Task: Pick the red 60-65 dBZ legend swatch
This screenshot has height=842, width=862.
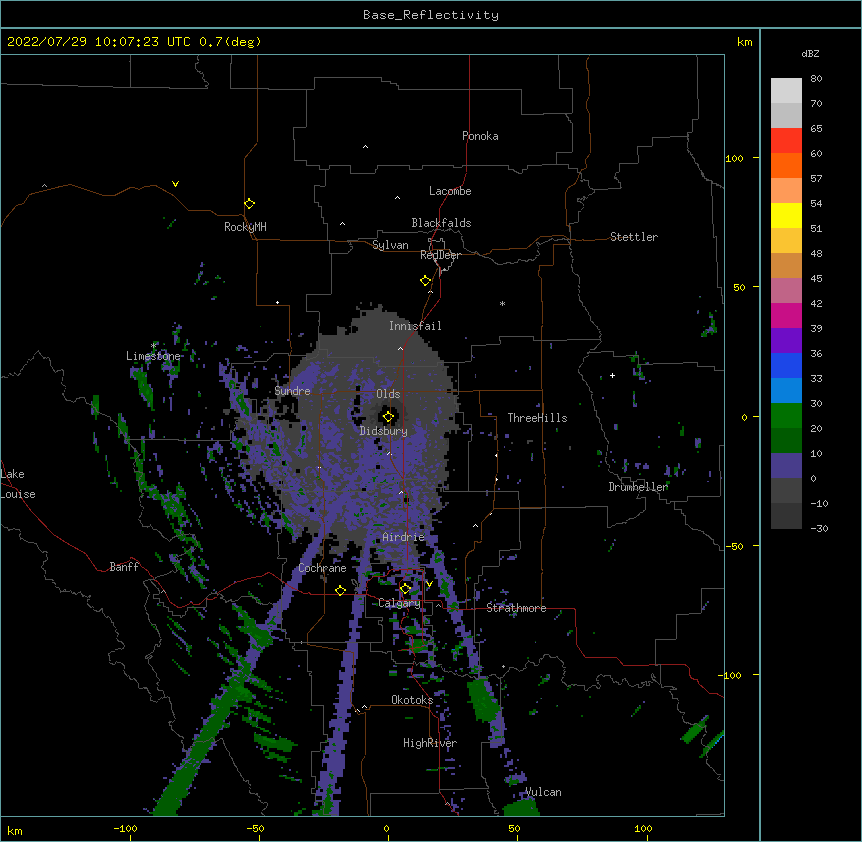Action: [786, 140]
